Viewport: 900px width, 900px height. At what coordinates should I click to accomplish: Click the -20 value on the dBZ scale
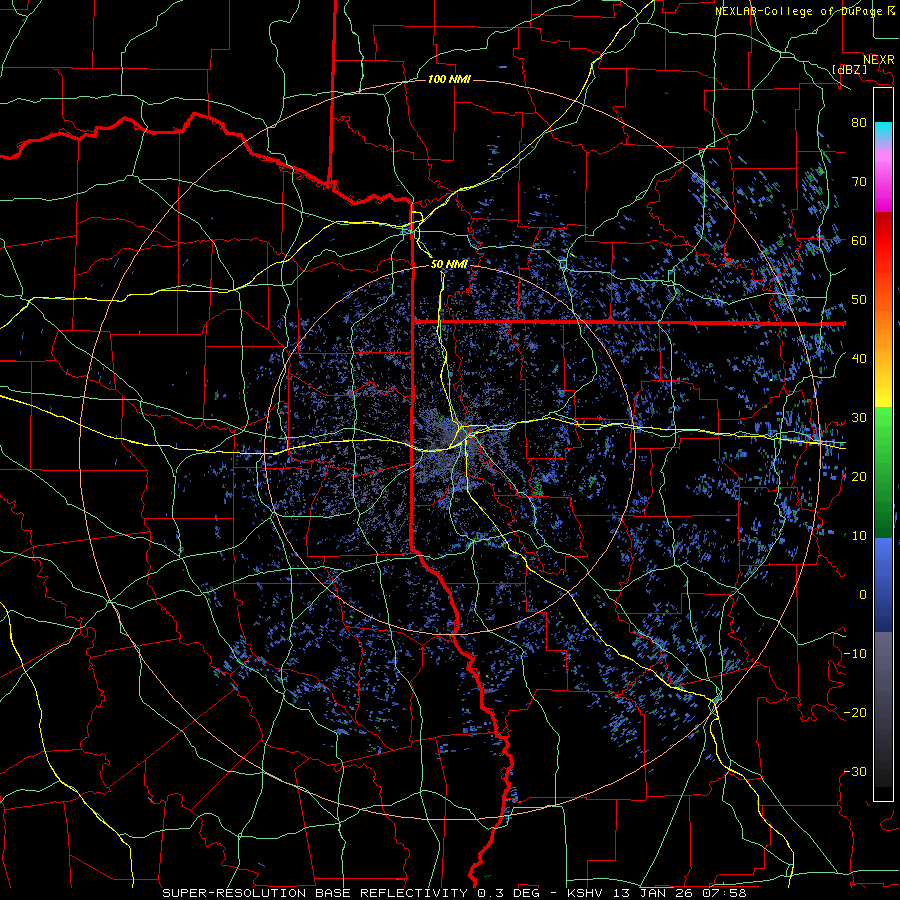(855, 712)
